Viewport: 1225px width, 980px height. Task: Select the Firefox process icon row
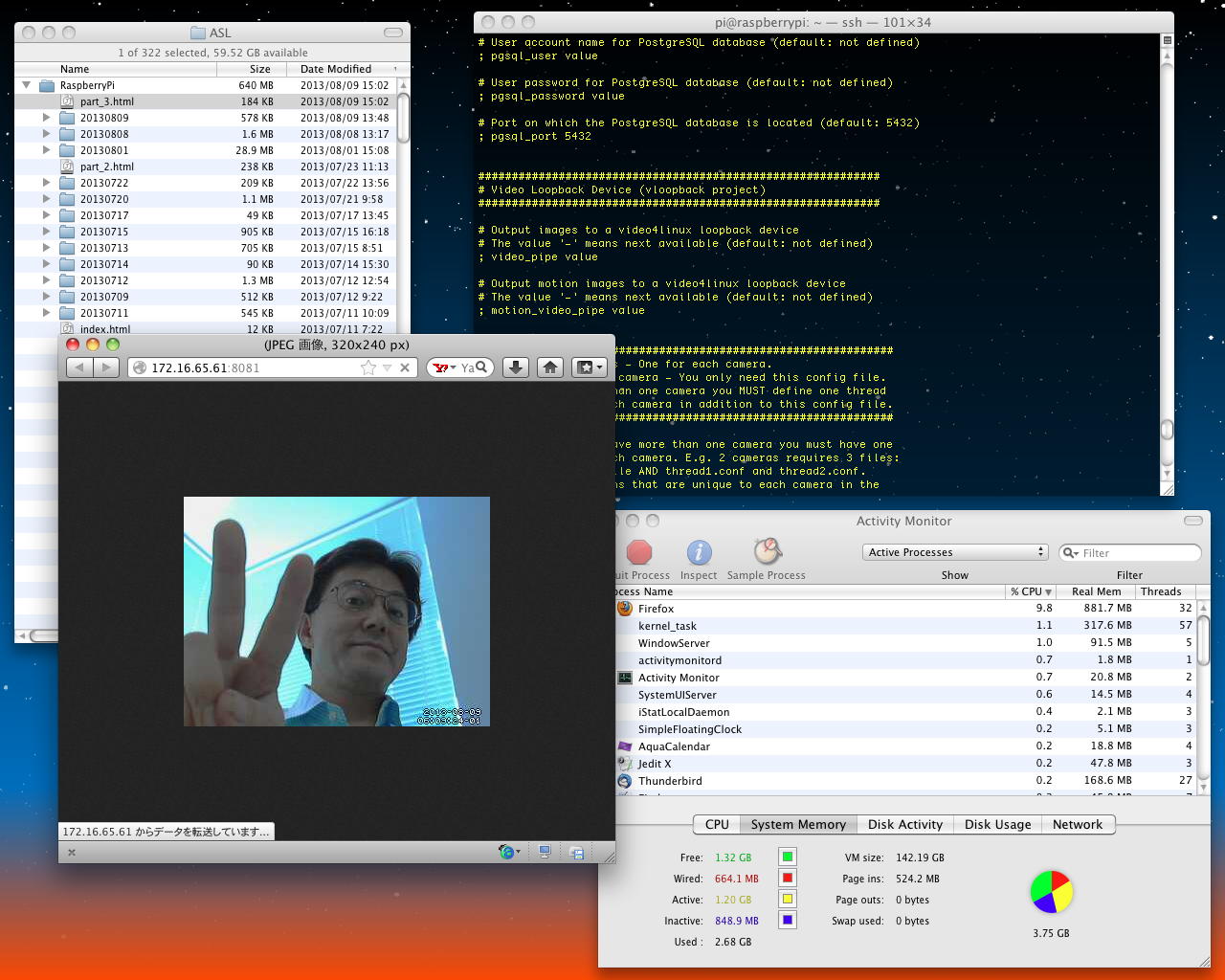[x=625, y=609]
